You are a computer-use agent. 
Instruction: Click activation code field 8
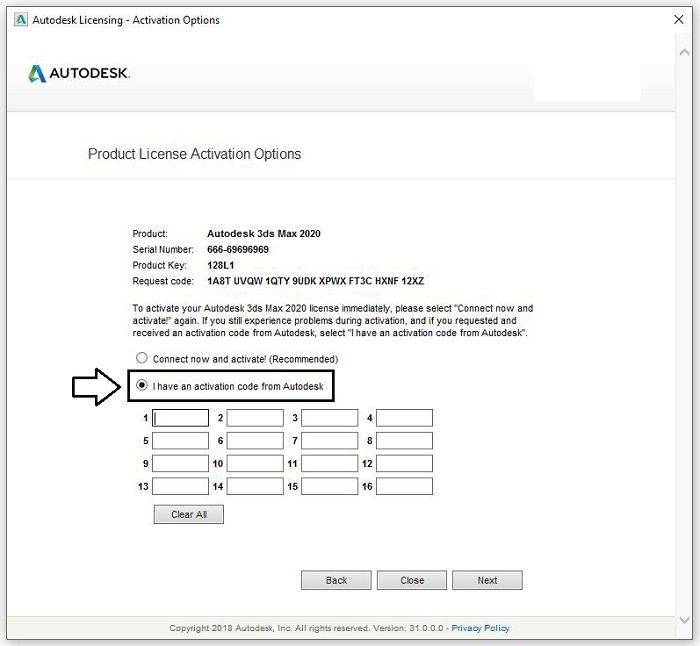click(404, 441)
